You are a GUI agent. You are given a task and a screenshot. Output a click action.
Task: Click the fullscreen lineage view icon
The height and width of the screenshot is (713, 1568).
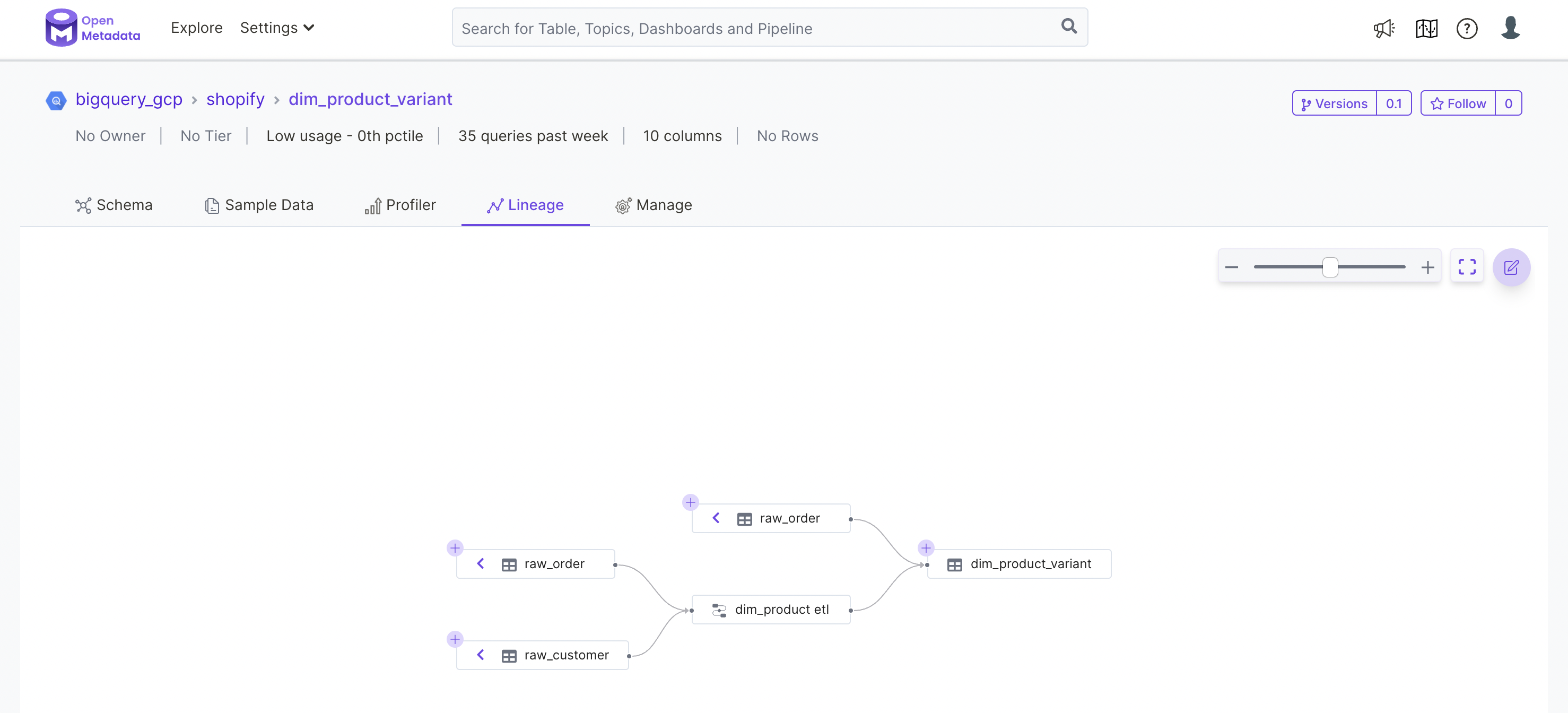point(1467,266)
